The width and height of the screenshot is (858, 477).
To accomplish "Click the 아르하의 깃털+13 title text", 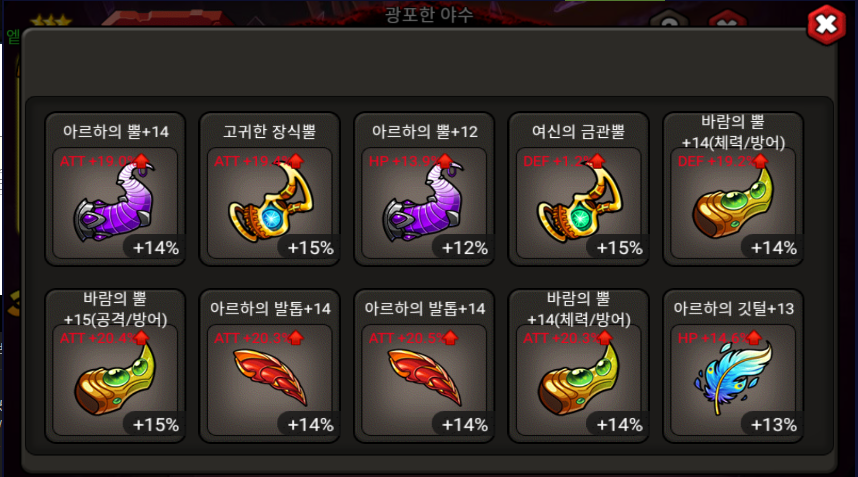I will tap(733, 309).
